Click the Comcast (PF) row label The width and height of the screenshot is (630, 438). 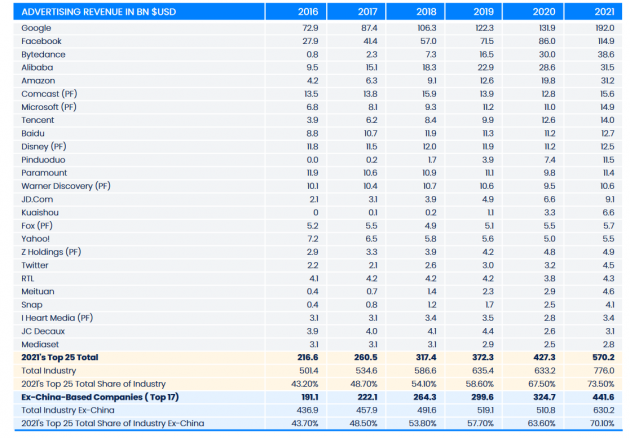pos(49,94)
